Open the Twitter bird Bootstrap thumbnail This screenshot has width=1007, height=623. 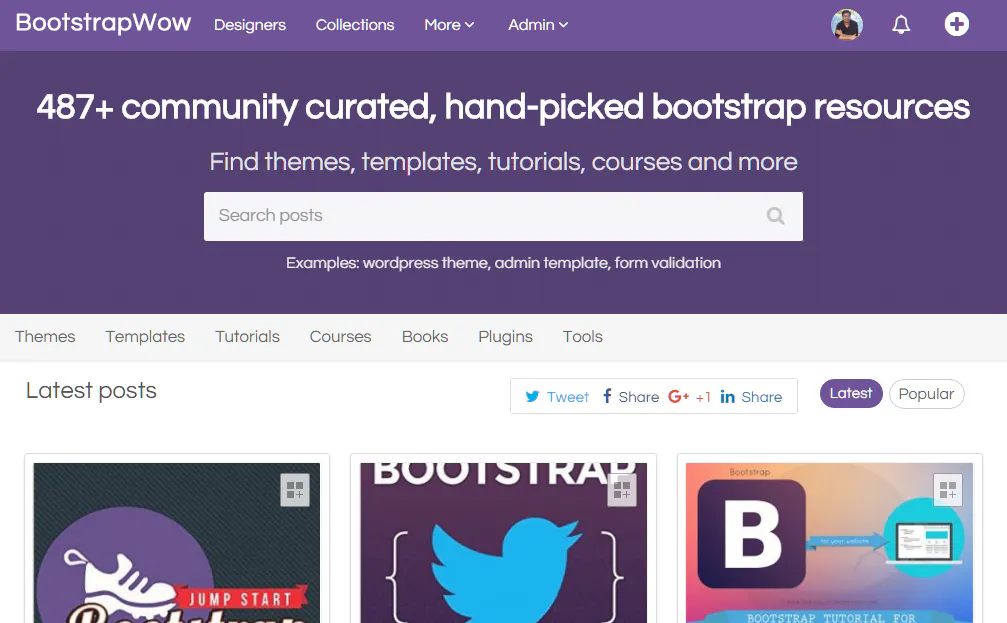504,543
